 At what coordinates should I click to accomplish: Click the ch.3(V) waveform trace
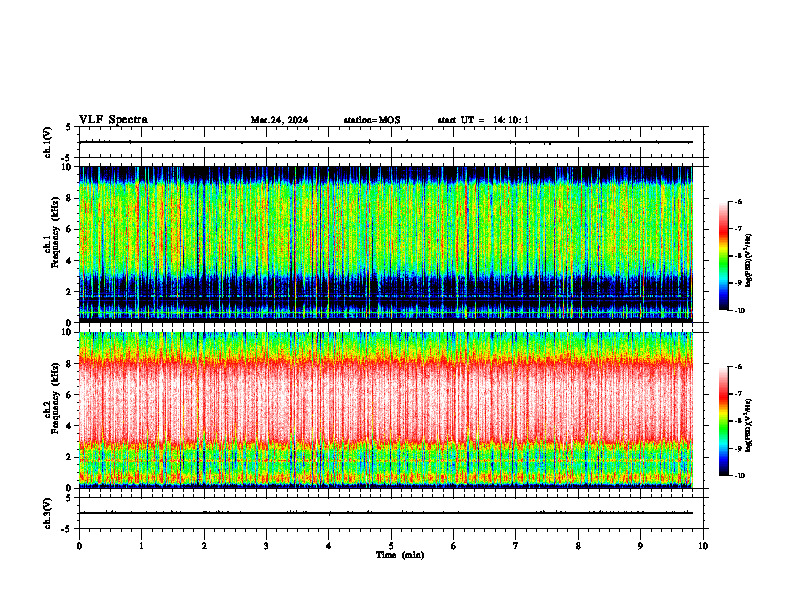[386, 513]
